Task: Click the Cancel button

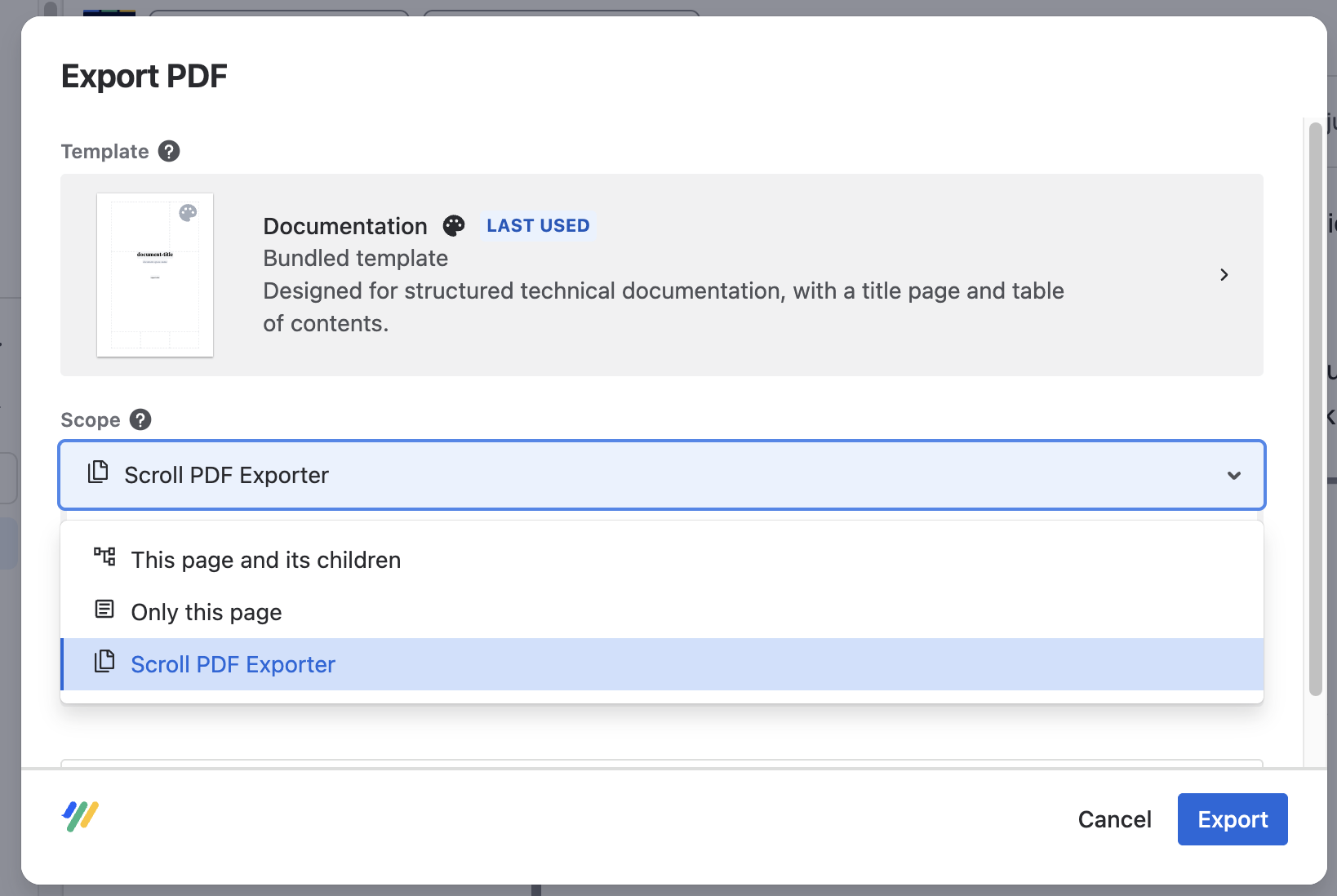Action: 1114,819
